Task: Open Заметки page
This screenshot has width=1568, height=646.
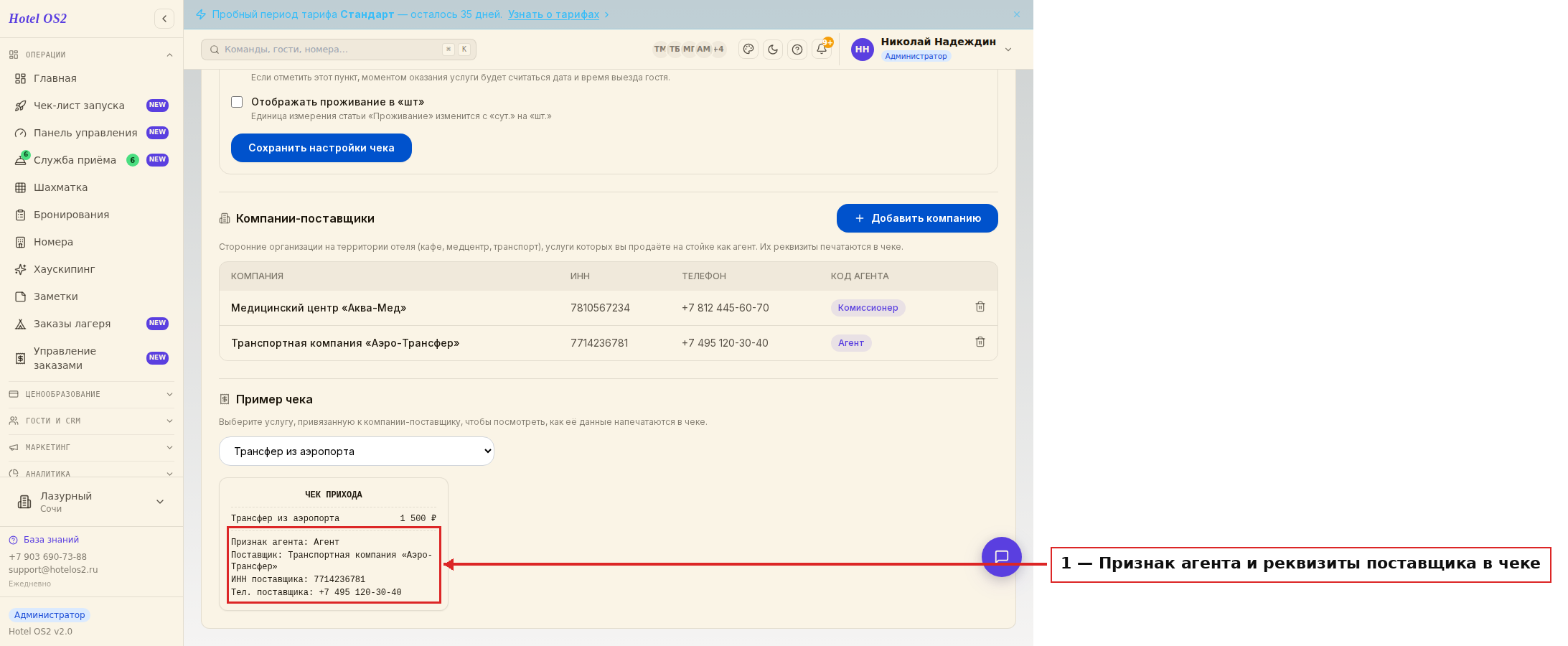Action: [91, 296]
